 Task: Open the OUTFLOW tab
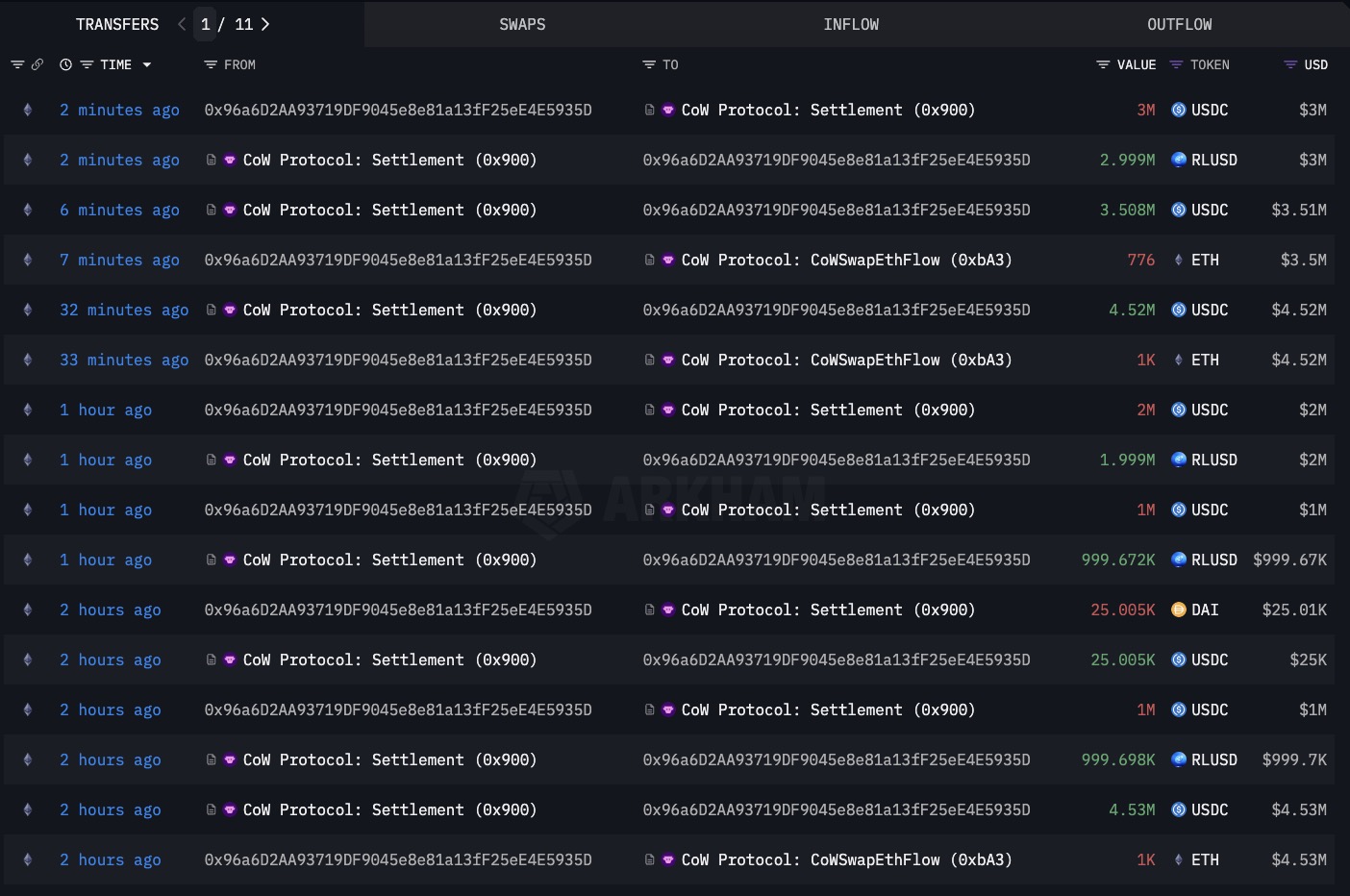pos(1179,24)
